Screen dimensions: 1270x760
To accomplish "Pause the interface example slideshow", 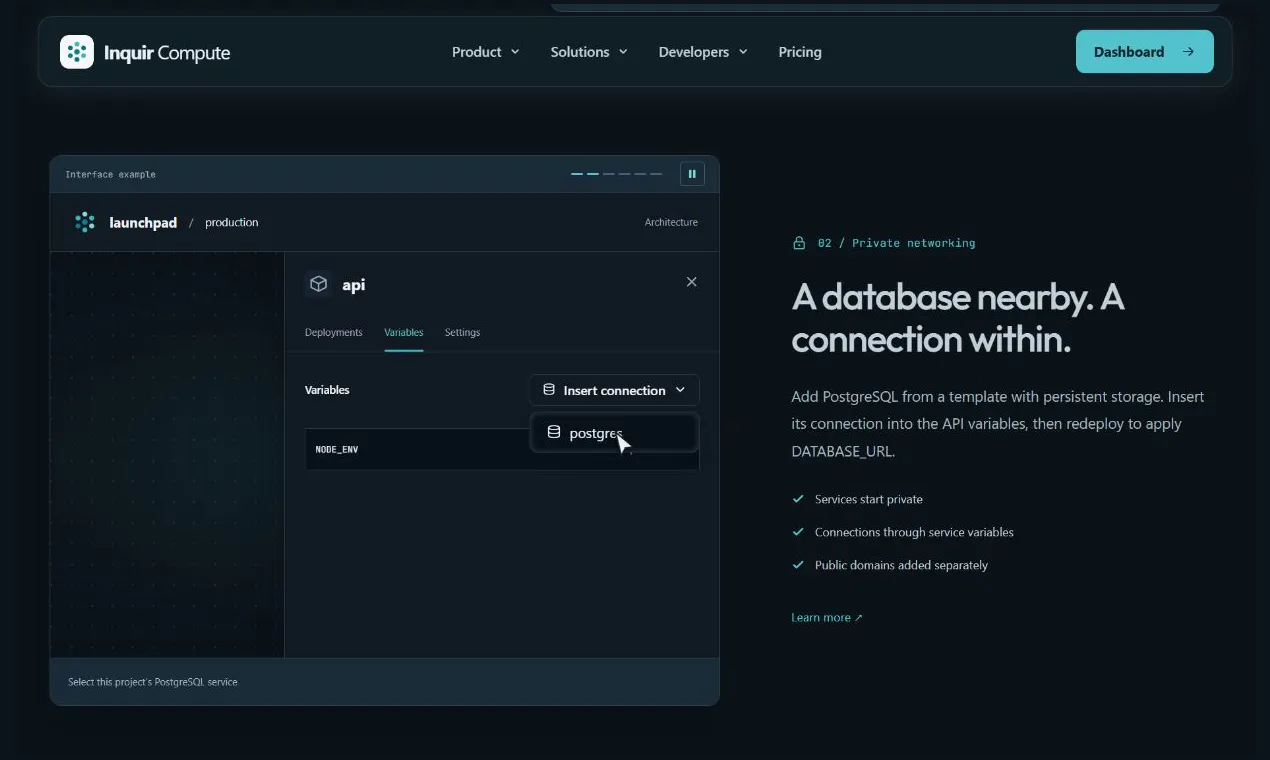I will point(692,174).
